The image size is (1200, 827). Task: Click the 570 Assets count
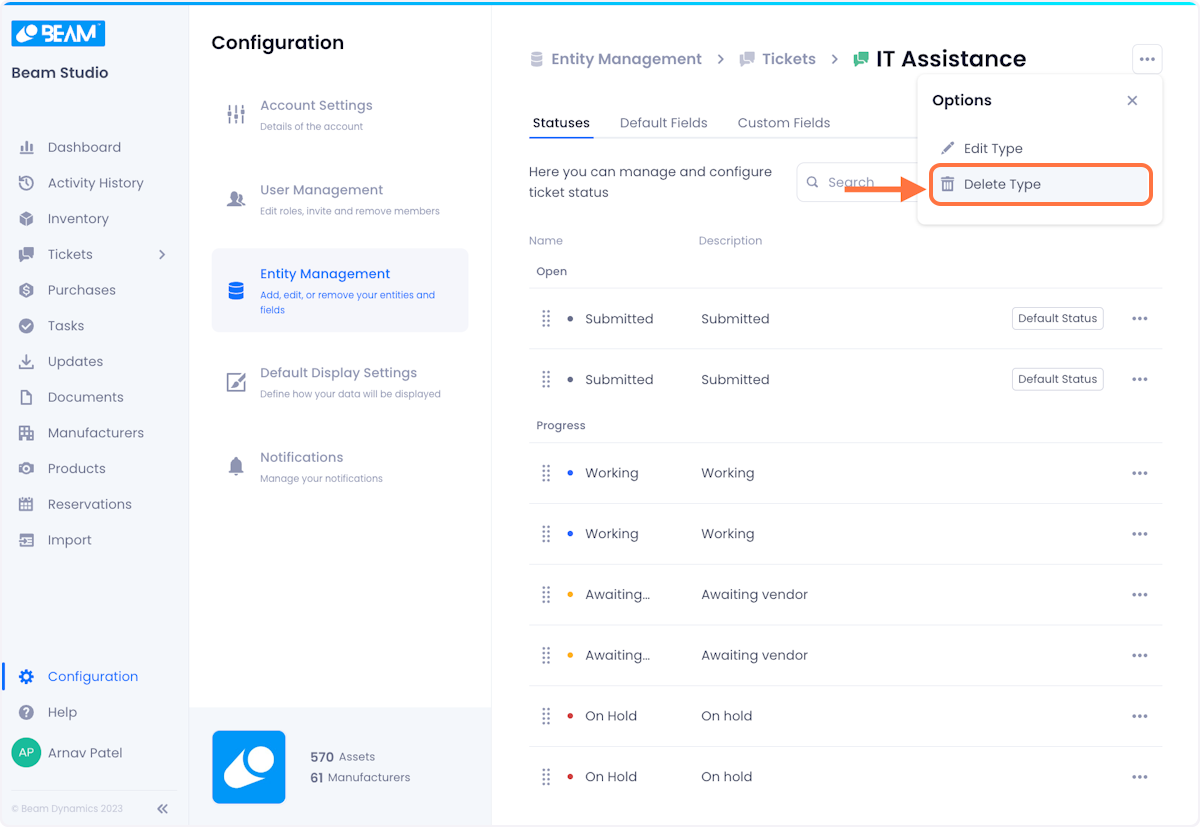pyautogui.click(x=342, y=757)
